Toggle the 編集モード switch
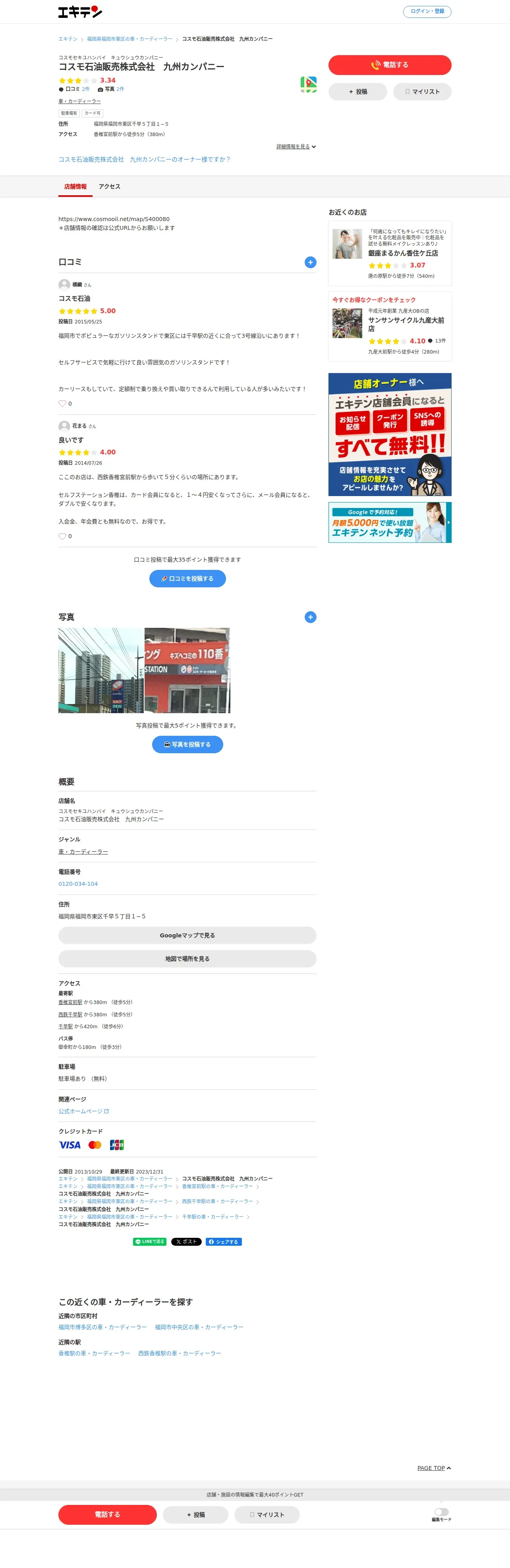The image size is (510, 1568). 441,1512
